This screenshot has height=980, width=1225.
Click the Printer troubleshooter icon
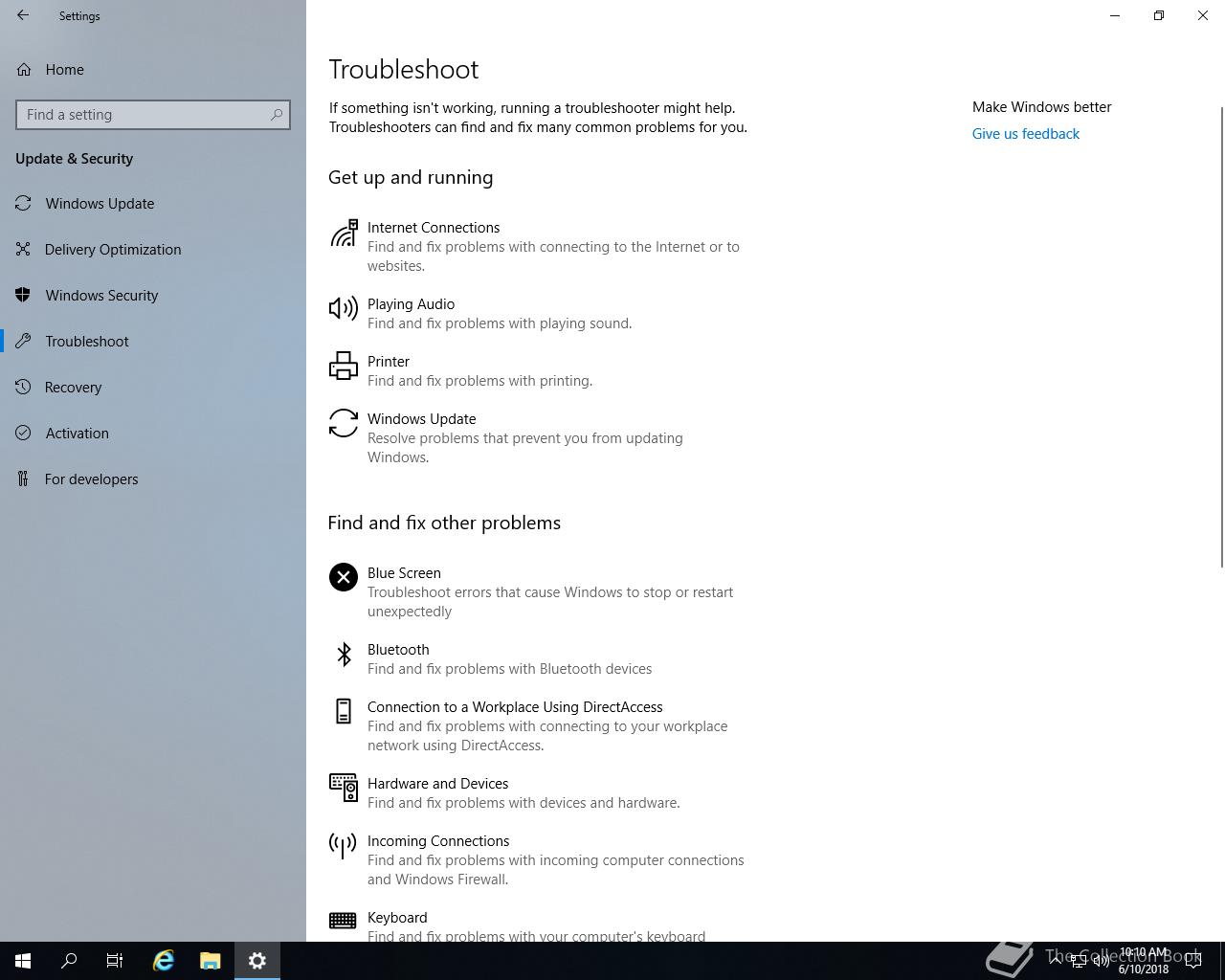[344, 366]
